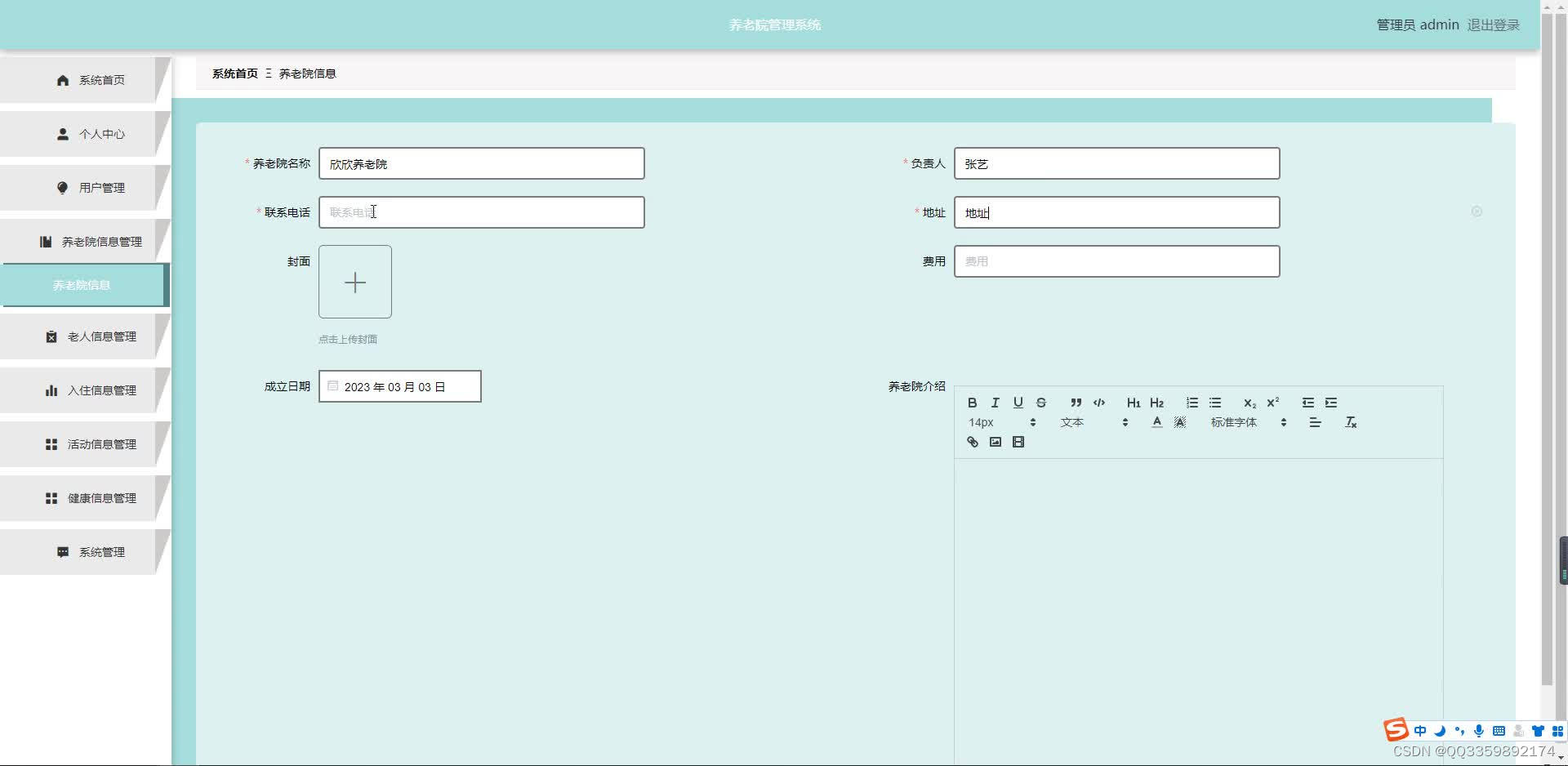The width and height of the screenshot is (1568, 766).
Task: Toggle strikethrough formatting in editor
Action: [x=1040, y=403]
